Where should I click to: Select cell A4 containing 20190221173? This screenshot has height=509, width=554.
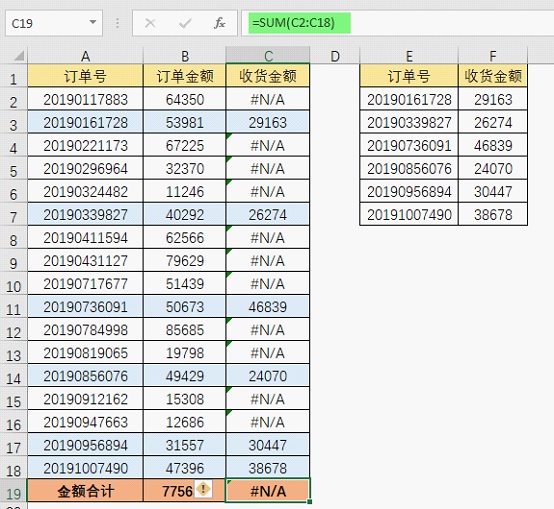pyautogui.click(x=86, y=145)
